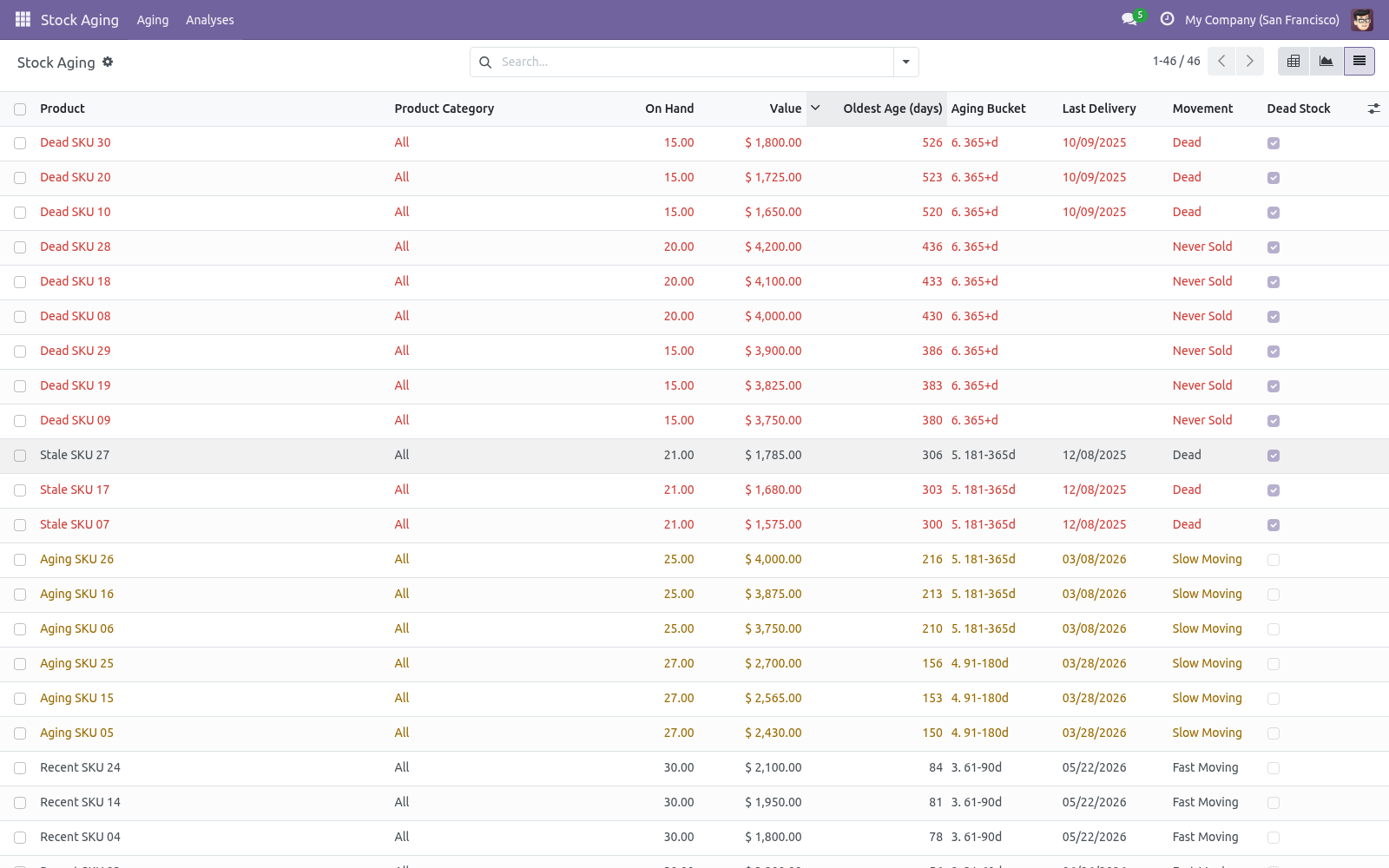Open the Analyses menu
1389x868 pixels.
[210, 19]
